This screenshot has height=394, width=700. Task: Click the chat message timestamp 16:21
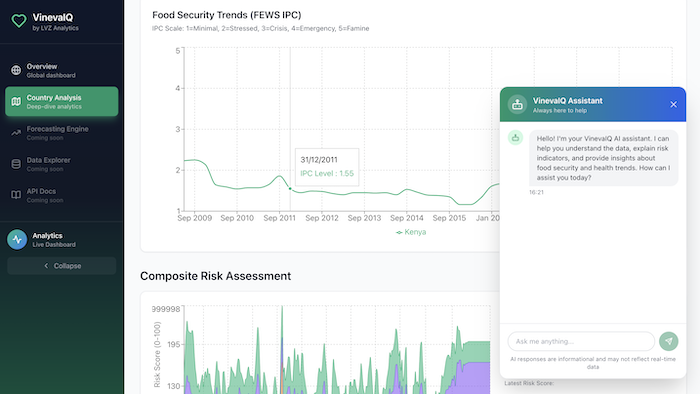pyautogui.click(x=536, y=192)
